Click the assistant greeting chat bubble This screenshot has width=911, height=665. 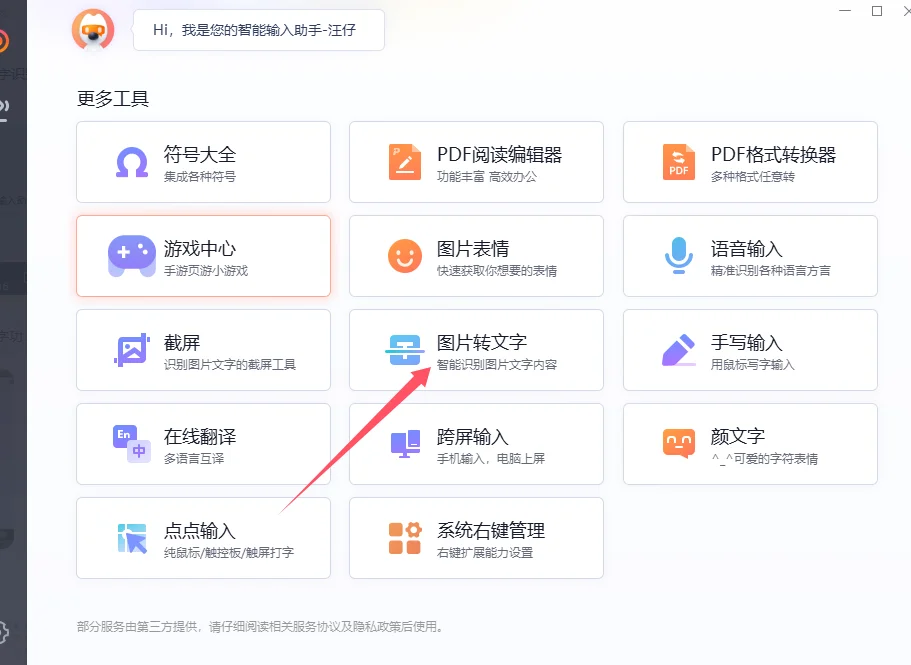coord(258,30)
